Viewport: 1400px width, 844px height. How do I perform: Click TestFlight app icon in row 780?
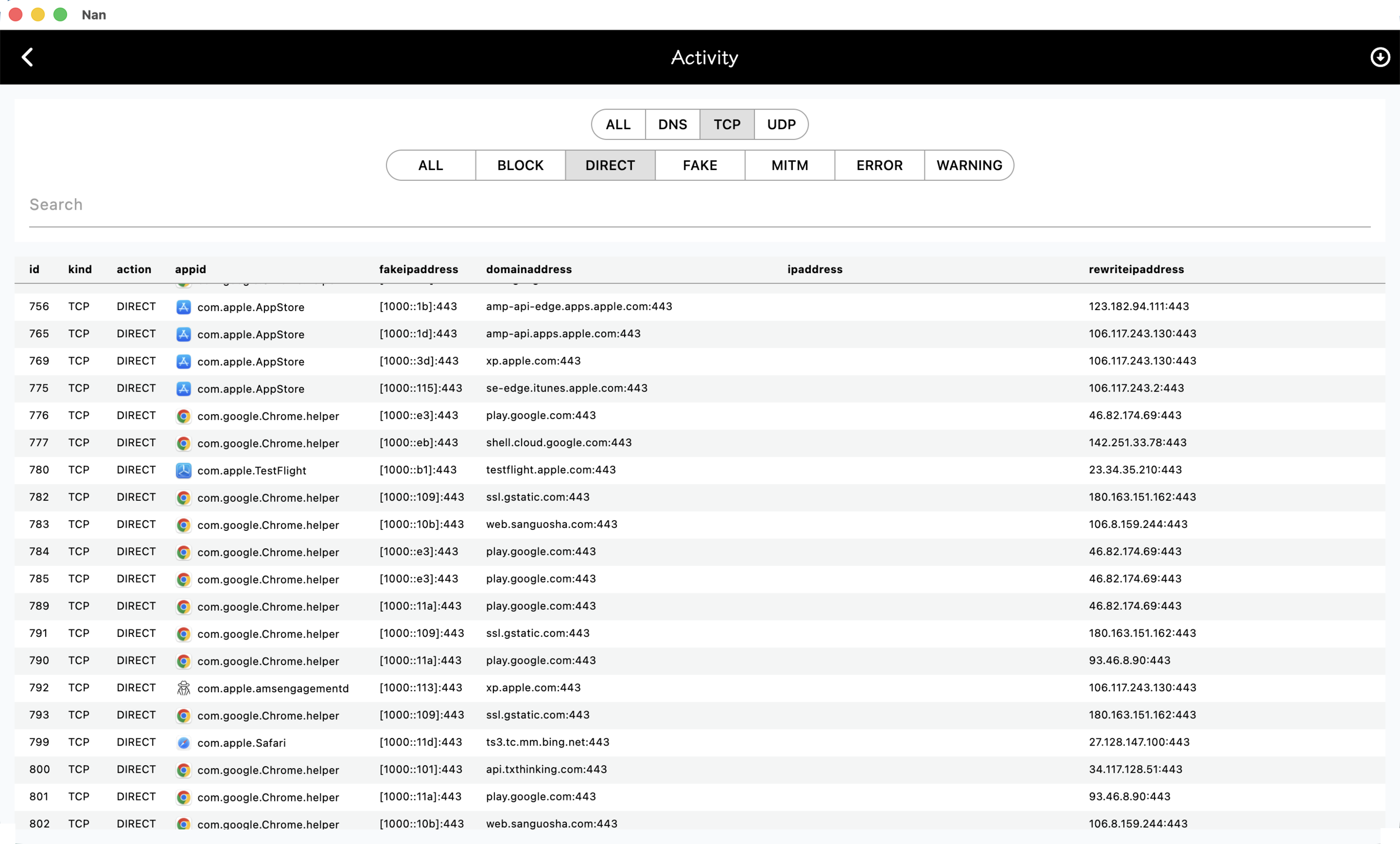pyautogui.click(x=183, y=470)
